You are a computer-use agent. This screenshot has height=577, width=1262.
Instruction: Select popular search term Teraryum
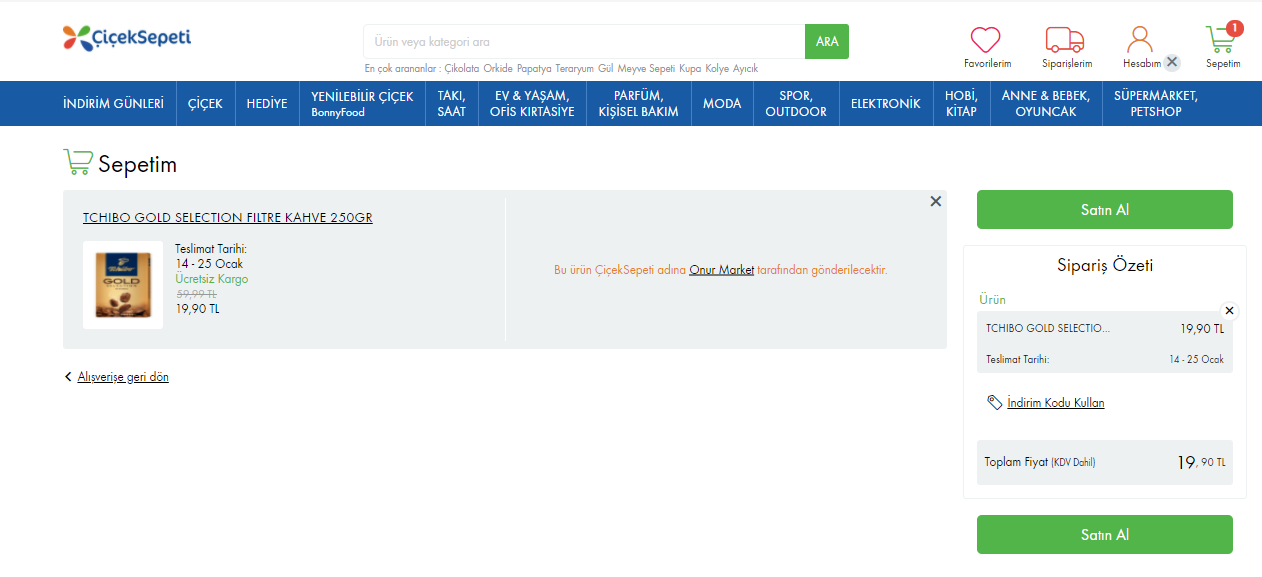pyautogui.click(x=575, y=69)
